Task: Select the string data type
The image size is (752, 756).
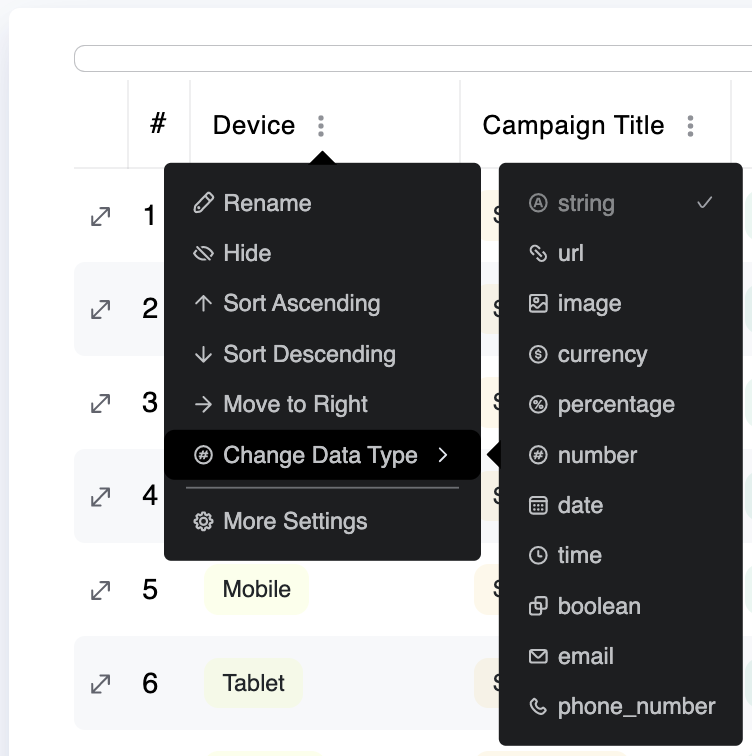Action: (620, 203)
